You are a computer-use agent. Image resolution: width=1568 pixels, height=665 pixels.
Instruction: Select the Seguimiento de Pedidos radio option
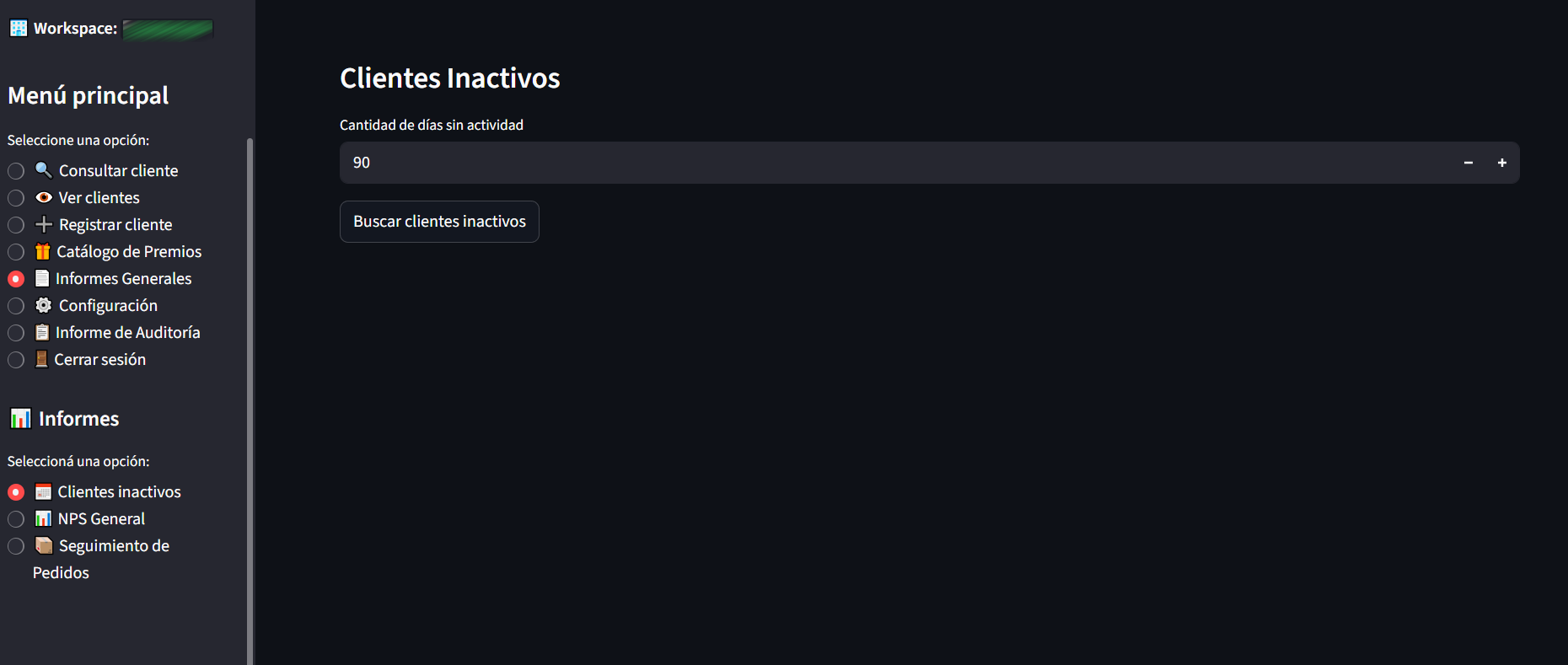coord(16,546)
